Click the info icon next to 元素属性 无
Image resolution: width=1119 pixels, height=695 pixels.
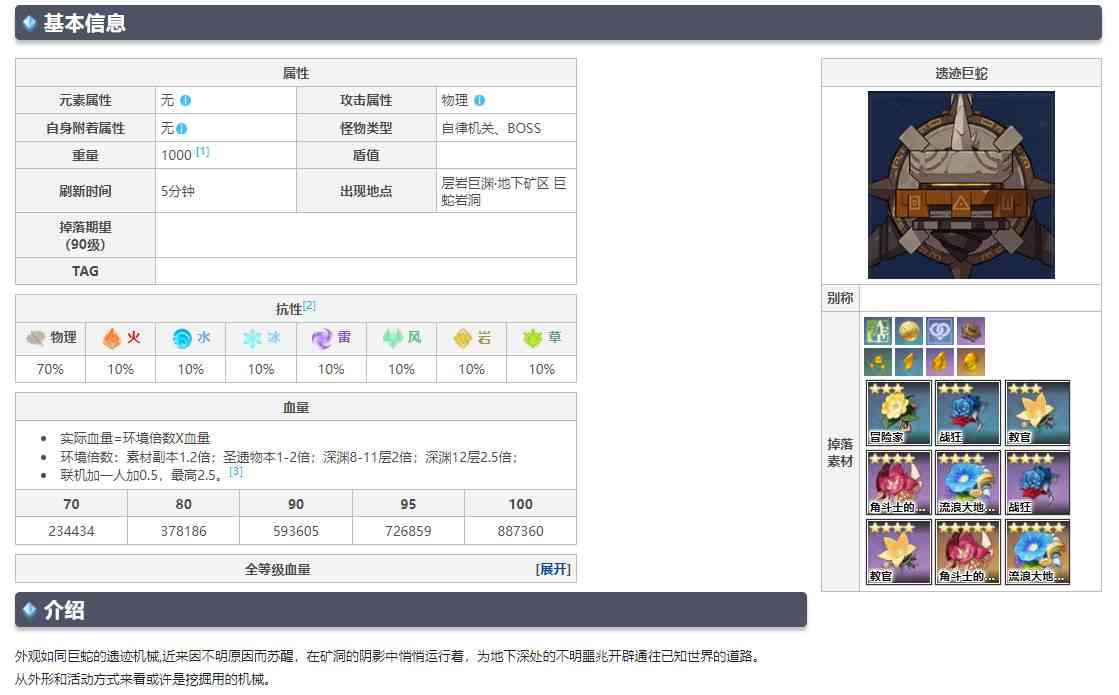click(185, 100)
